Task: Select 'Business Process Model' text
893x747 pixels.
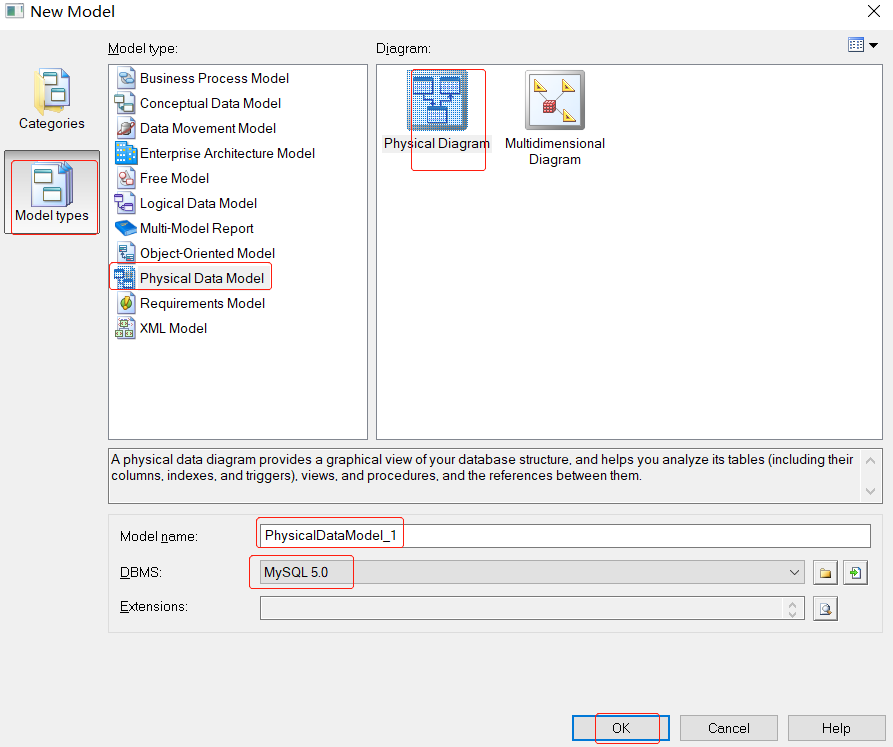Action: (215, 78)
